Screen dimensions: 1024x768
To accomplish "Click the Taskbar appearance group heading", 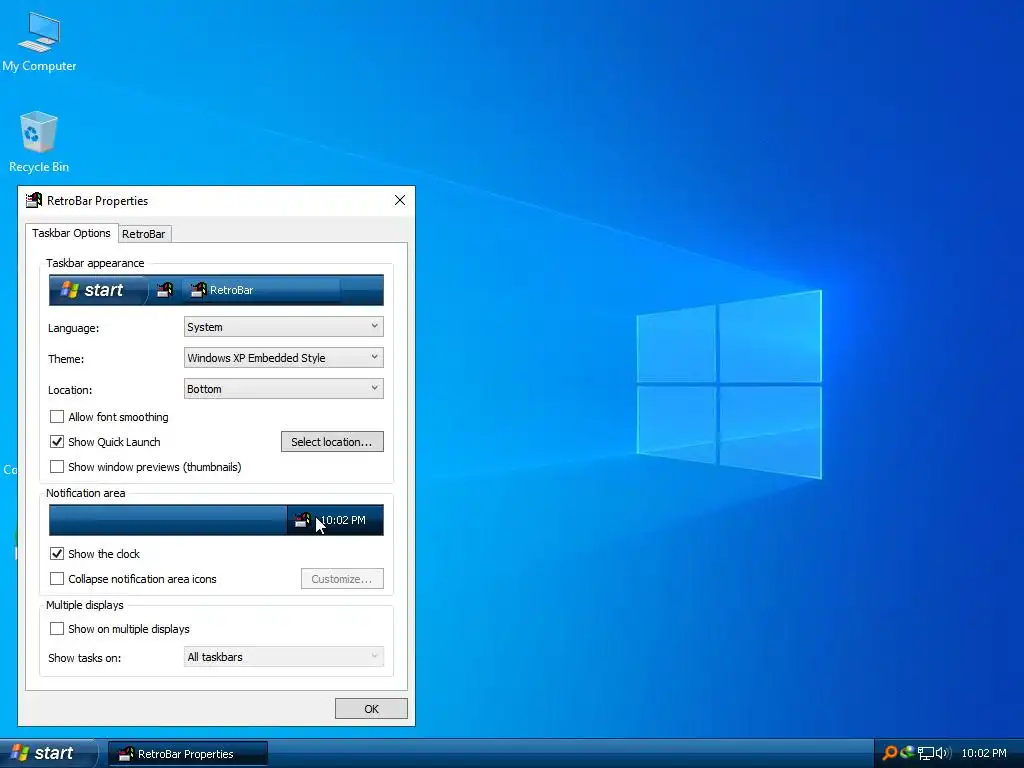I will [x=95, y=263].
